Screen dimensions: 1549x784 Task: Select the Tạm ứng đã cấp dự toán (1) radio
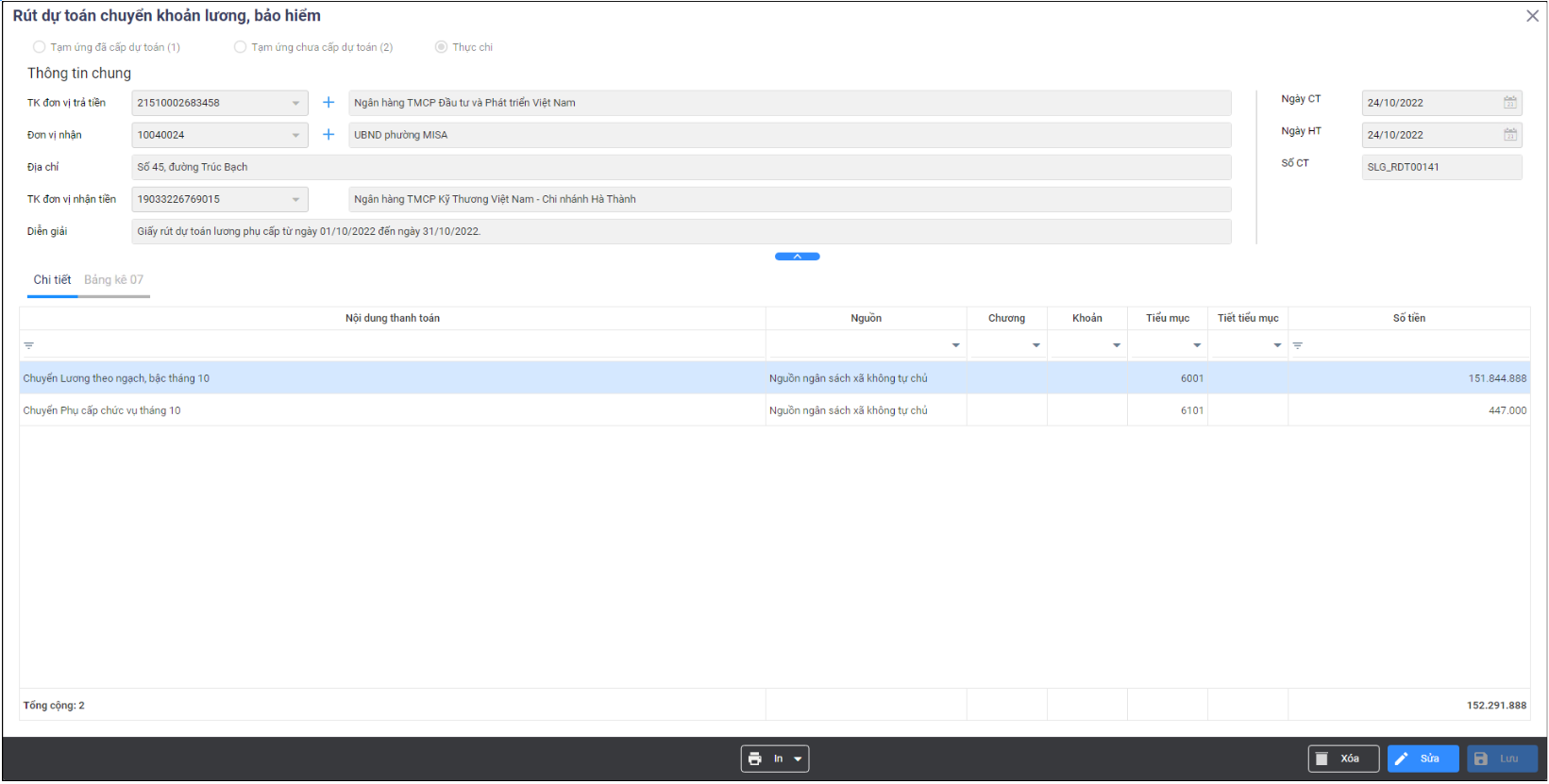pyautogui.click(x=40, y=47)
